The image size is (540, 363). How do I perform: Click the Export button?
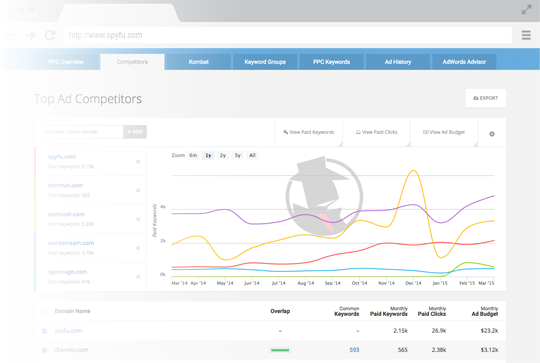pyautogui.click(x=486, y=98)
